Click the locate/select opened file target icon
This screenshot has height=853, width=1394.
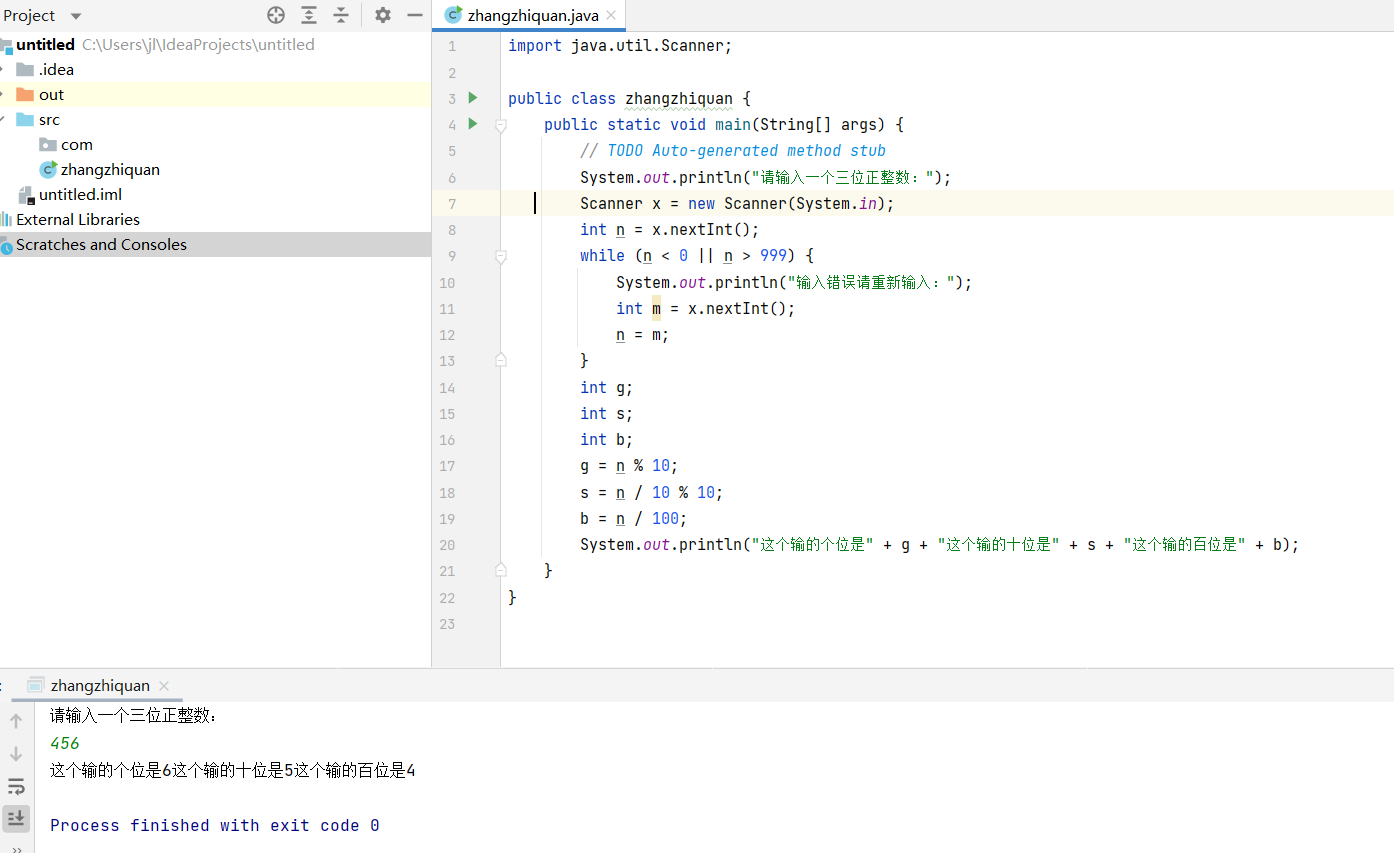[x=276, y=15]
